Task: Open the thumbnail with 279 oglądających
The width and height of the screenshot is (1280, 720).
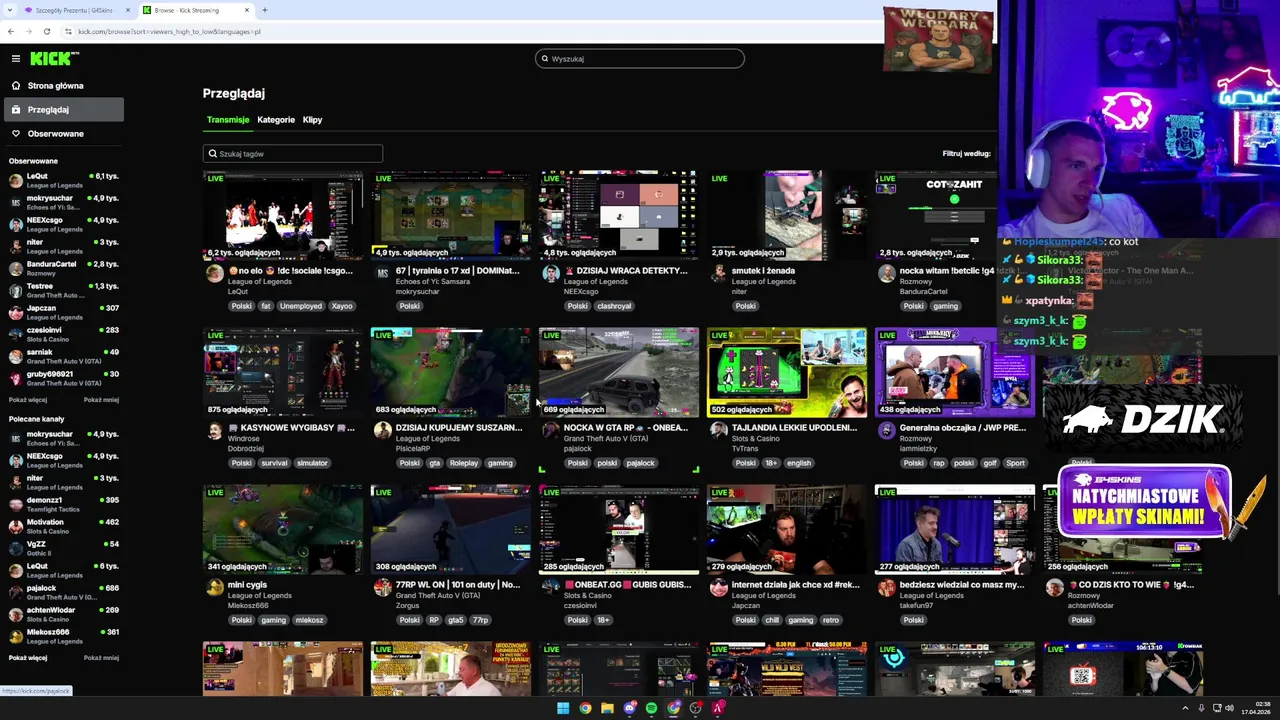Action: coord(787,529)
